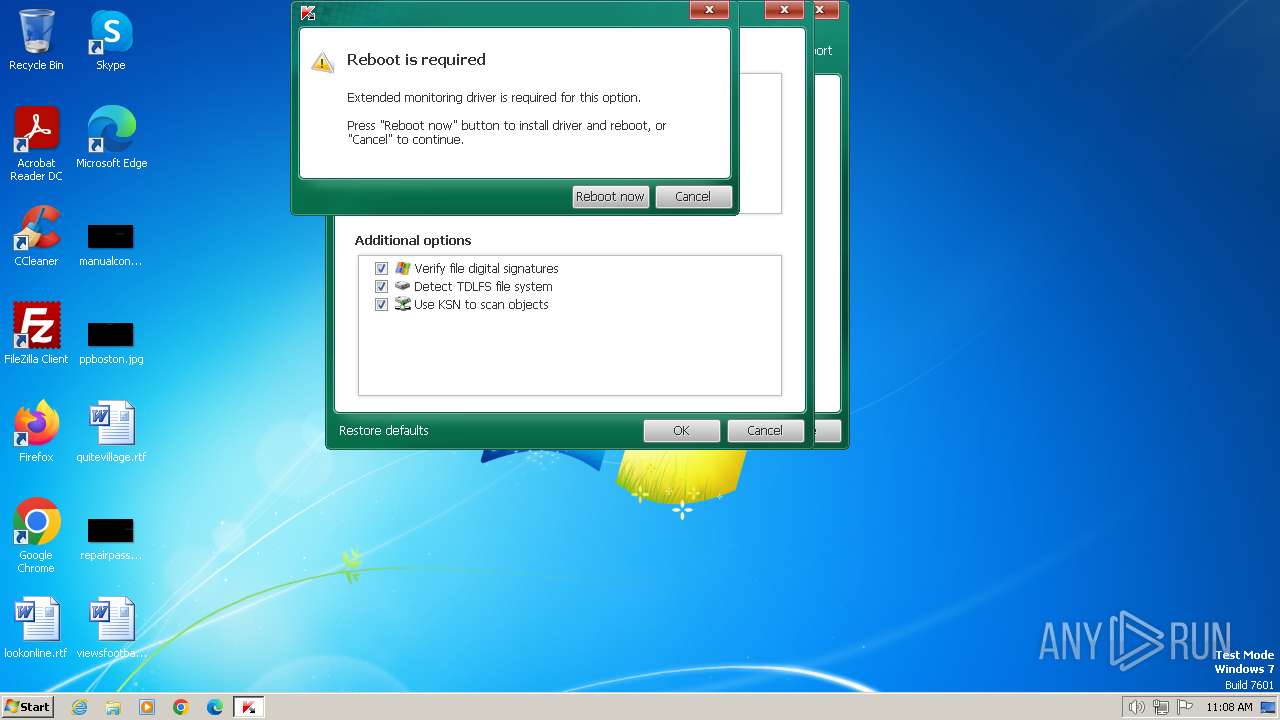Select the Kaspersky tool taskbar button

[248, 707]
